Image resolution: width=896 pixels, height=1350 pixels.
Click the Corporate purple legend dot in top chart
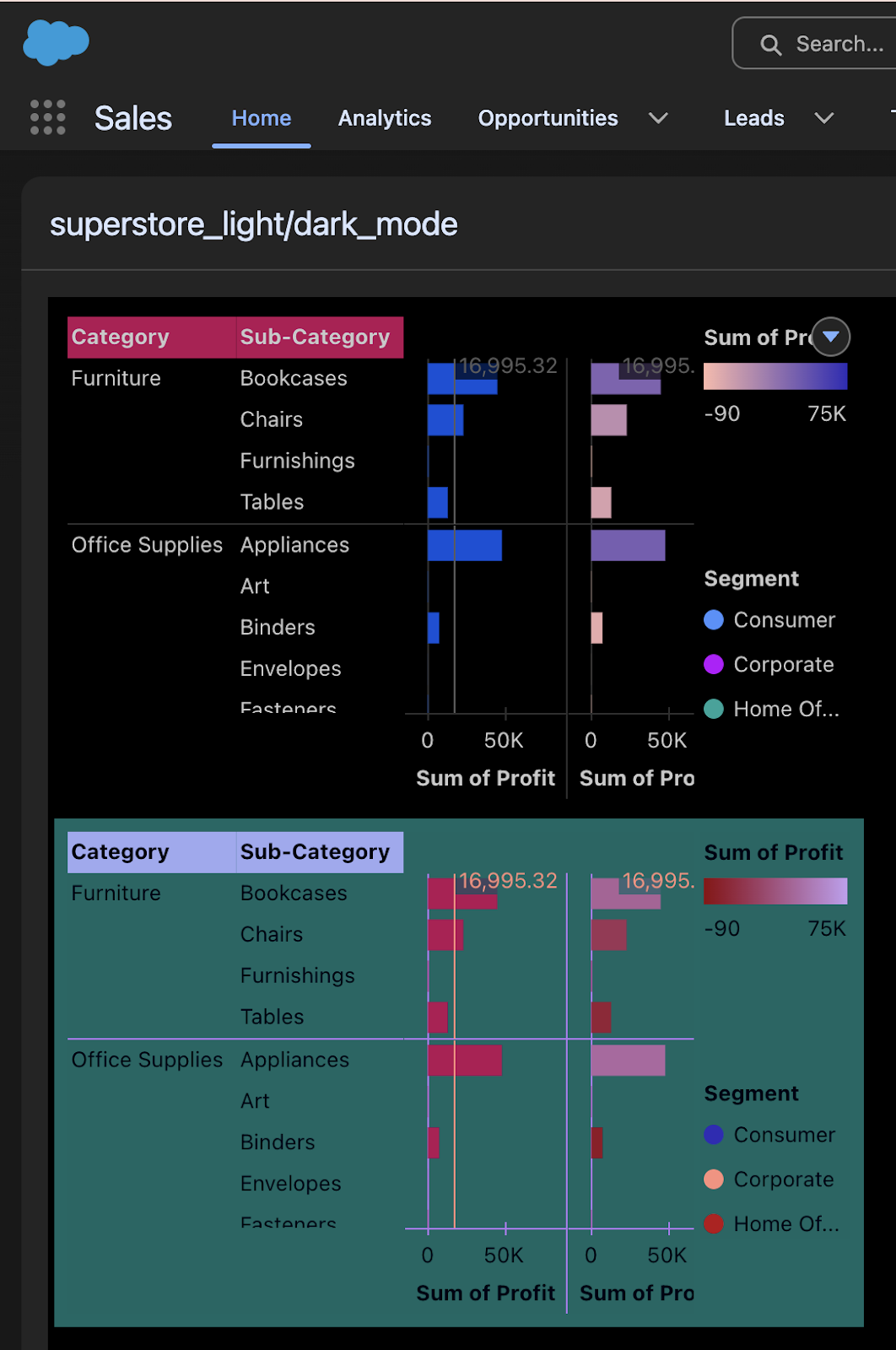[x=714, y=665]
